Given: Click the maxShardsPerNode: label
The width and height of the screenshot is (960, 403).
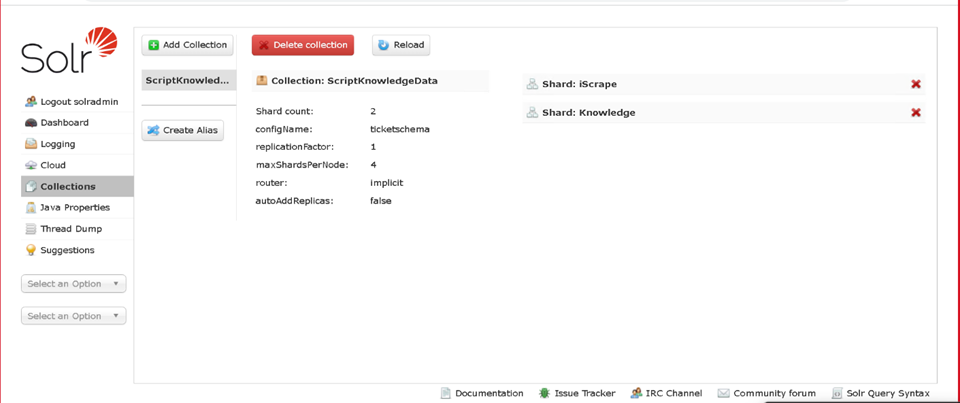Looking at the screenshot, I should 302,165.
